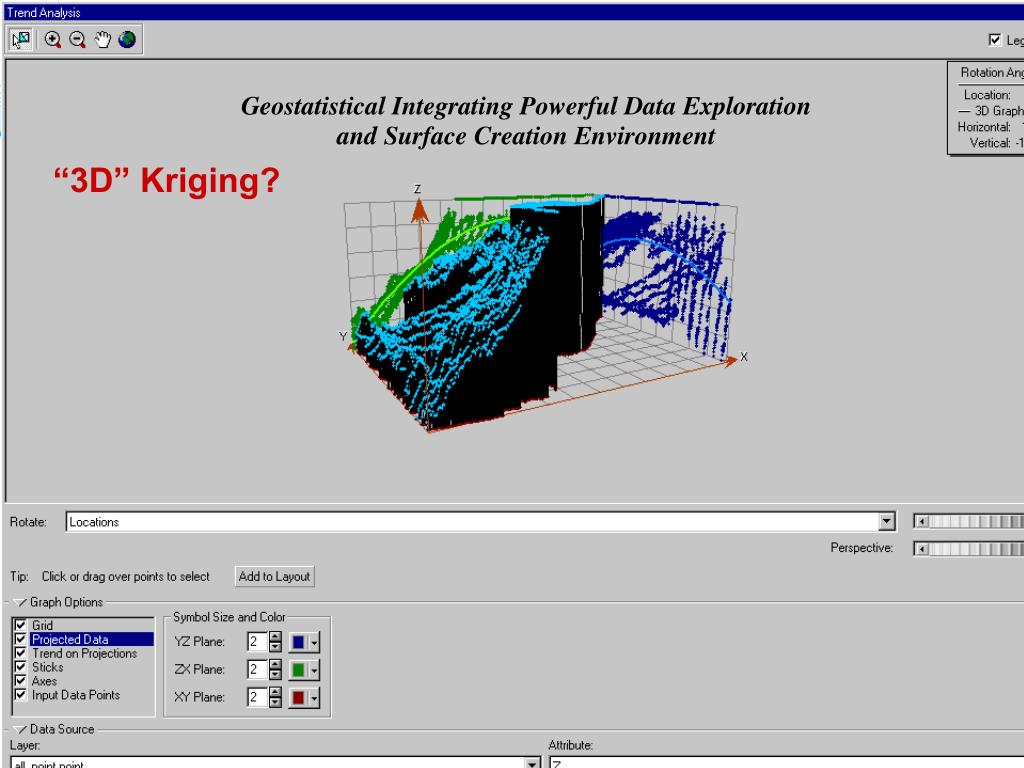Toggle the Legend checkbox
1024x768 pixels.
(x=995, y=40)
